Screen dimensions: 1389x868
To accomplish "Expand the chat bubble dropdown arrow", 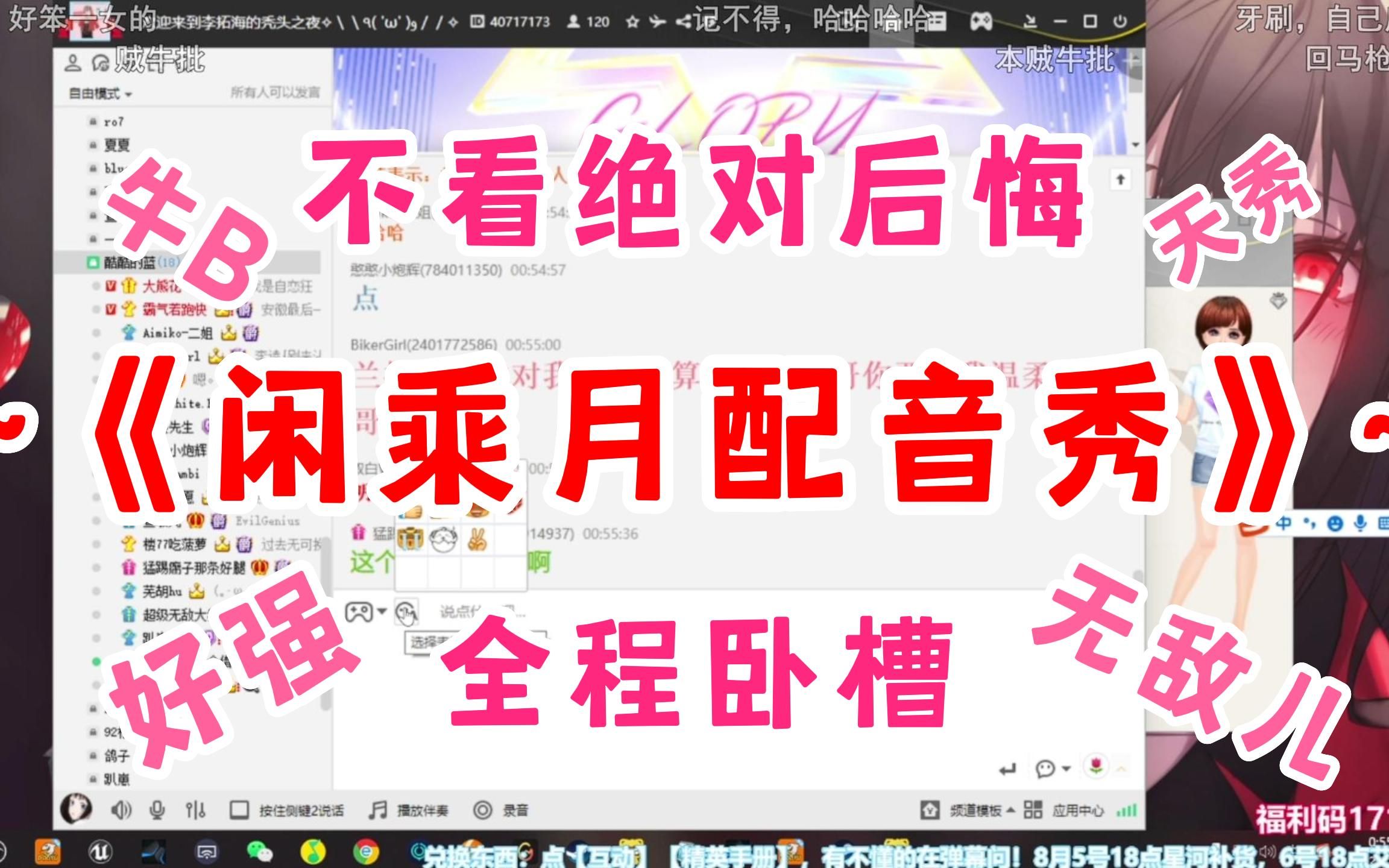I will click(1066, 769).
